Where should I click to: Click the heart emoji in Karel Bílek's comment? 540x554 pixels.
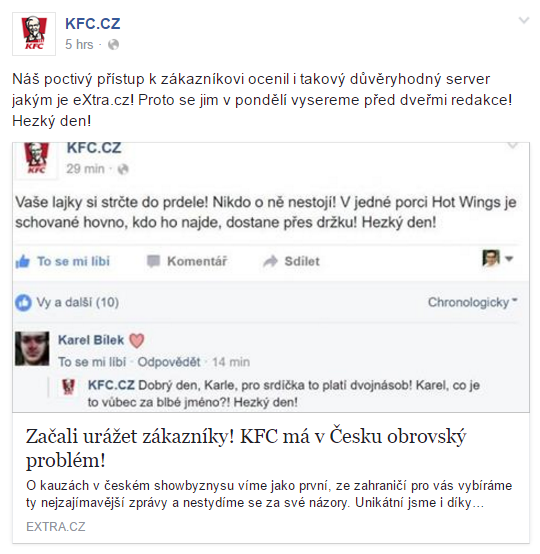point(137,341)
